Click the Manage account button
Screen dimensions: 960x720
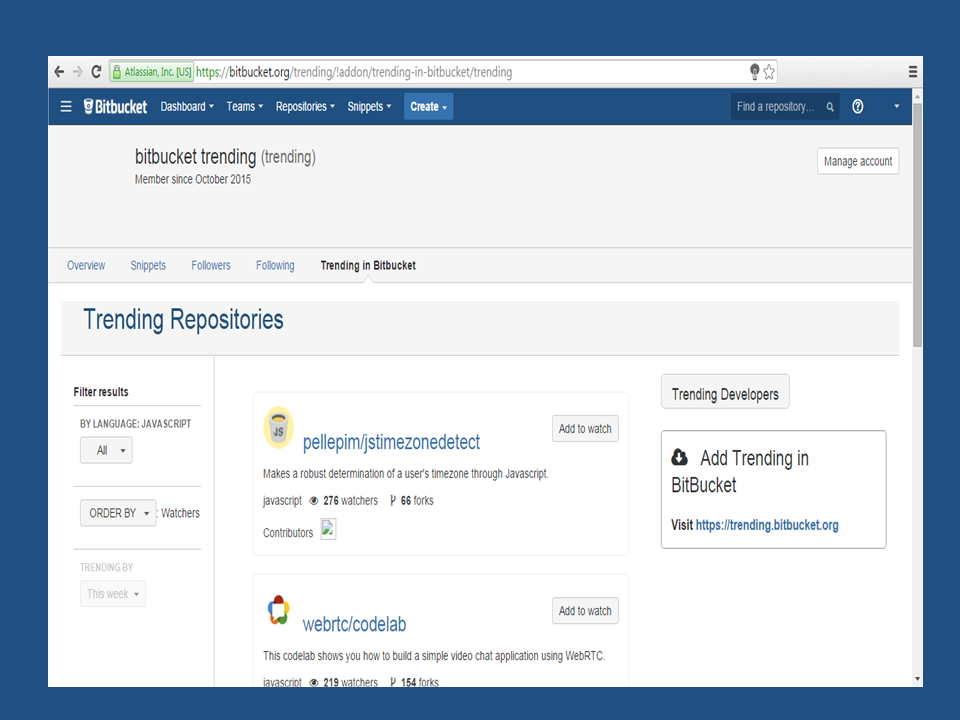coord(858,161)
